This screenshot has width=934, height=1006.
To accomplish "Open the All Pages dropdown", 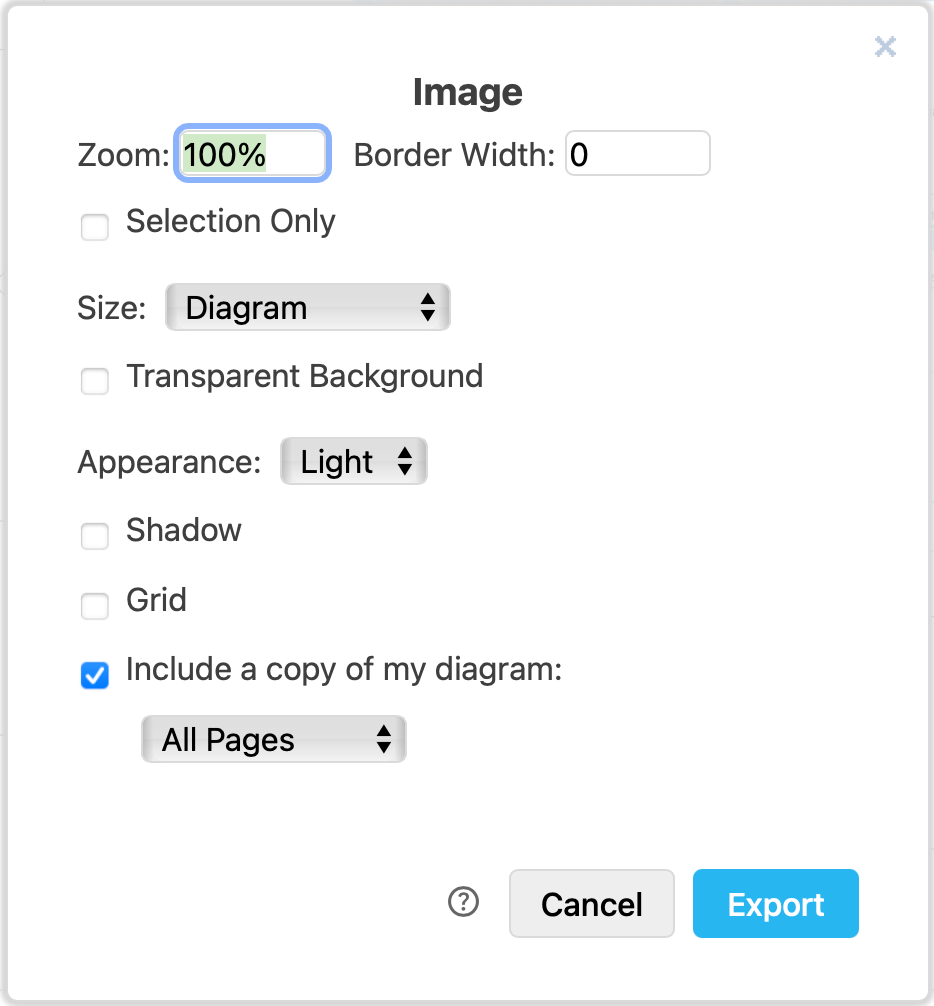I will (273, 739).
